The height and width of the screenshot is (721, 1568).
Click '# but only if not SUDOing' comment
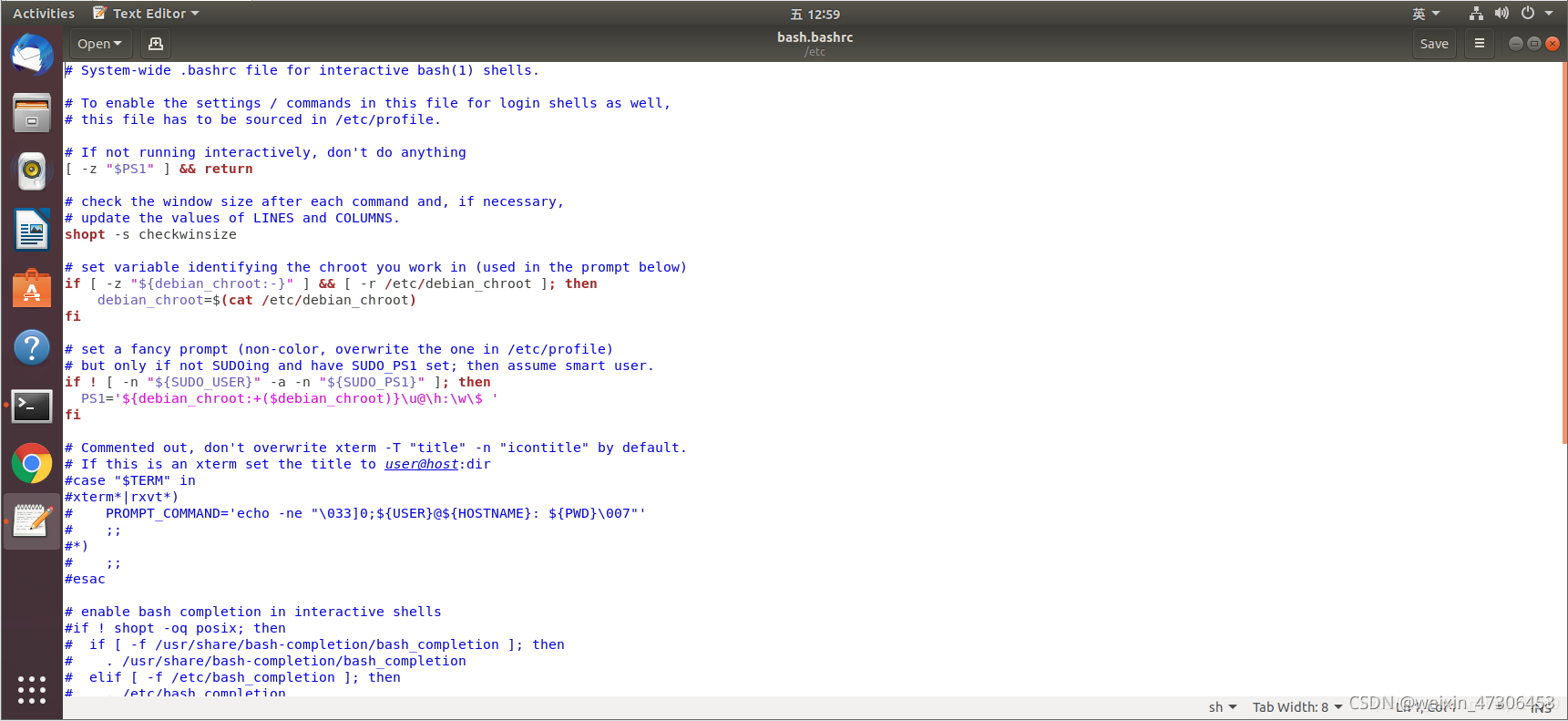(x=359, y=366)
